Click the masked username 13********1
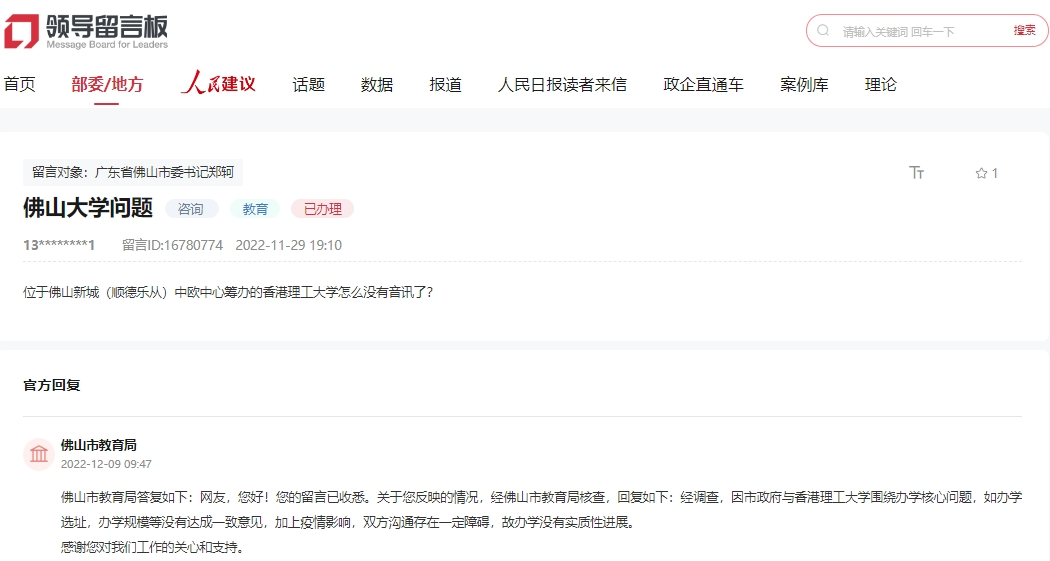 point(59,245)
